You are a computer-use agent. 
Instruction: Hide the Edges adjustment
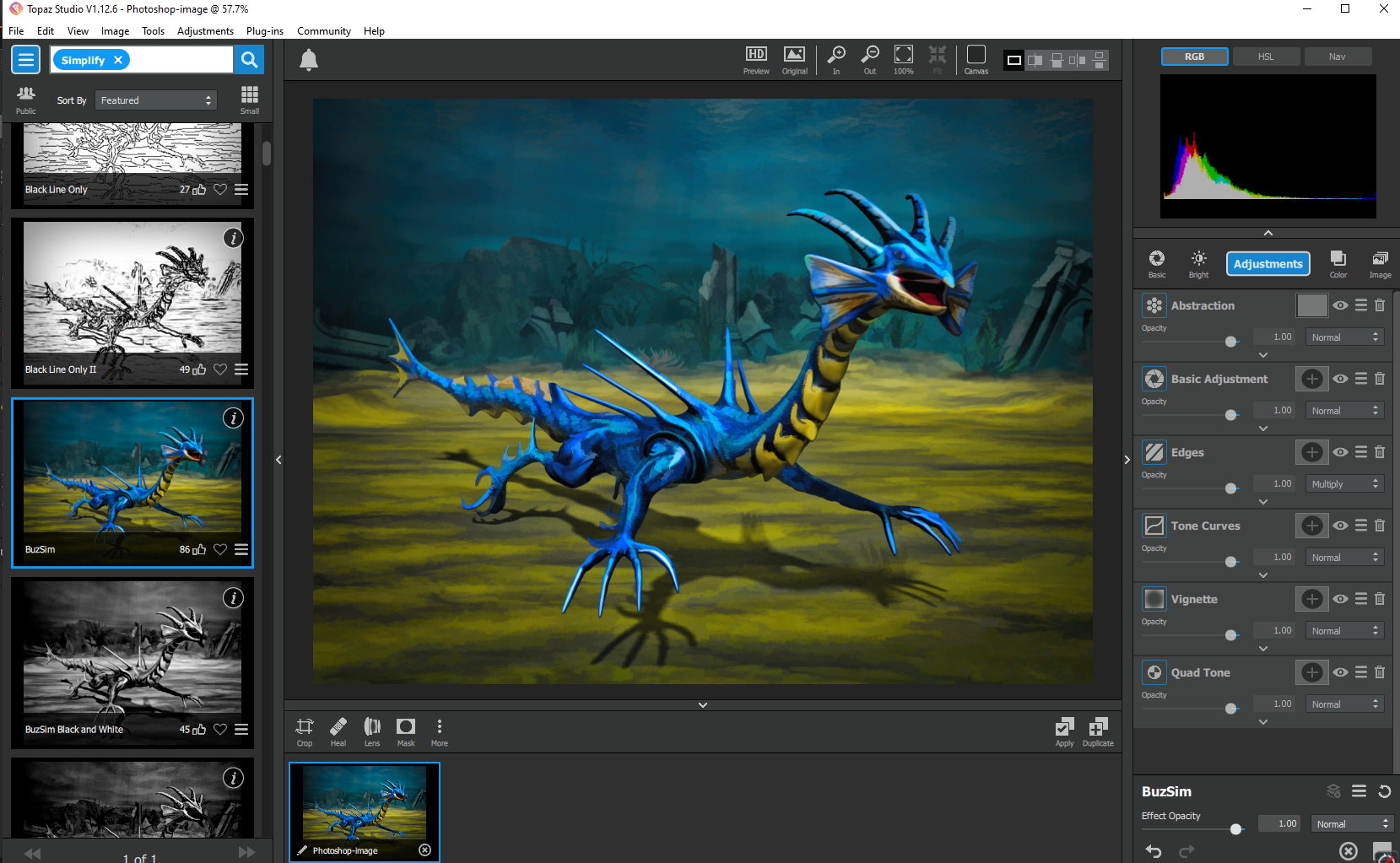(1341, 452)
